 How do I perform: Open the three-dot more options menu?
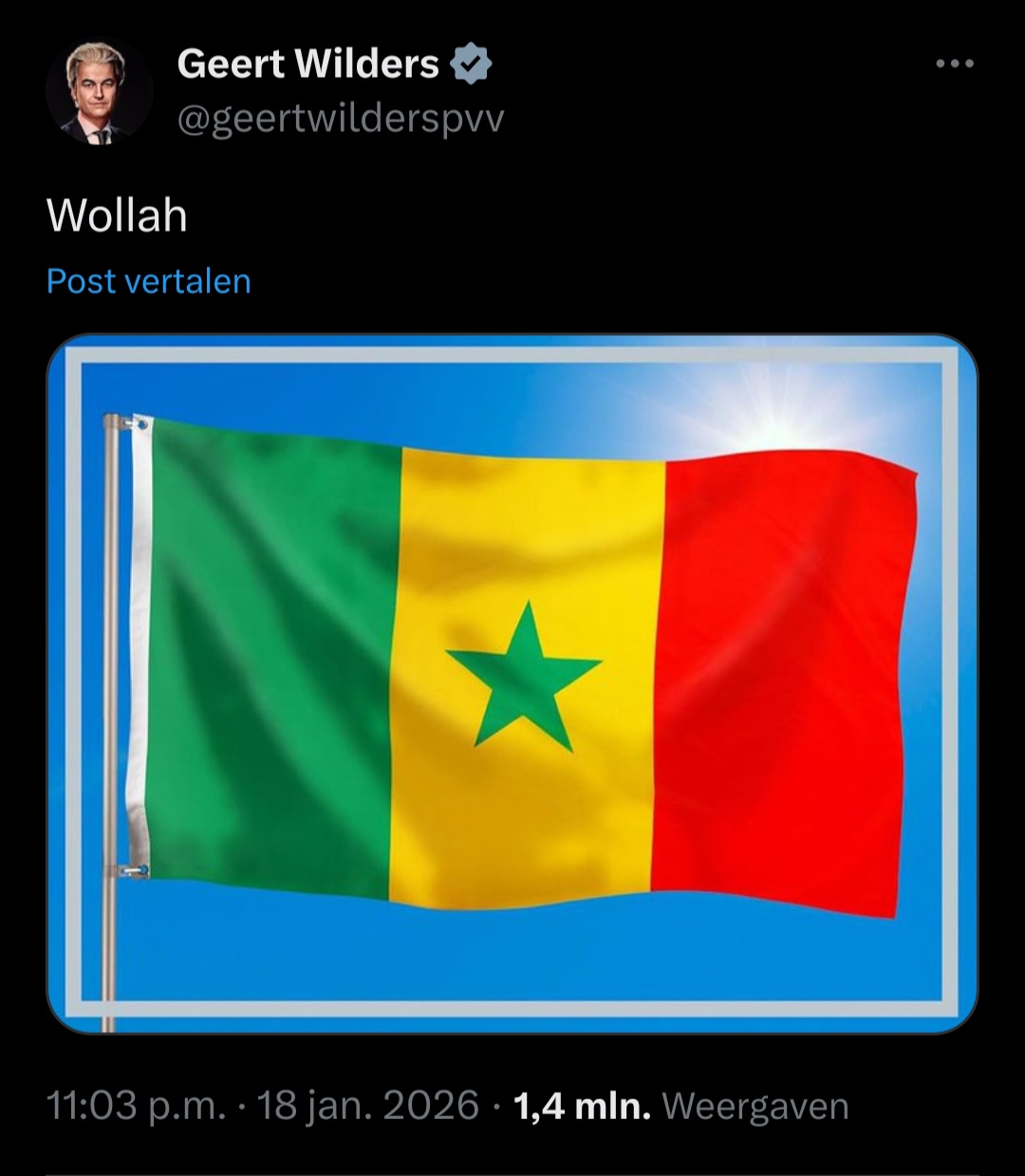954,64
